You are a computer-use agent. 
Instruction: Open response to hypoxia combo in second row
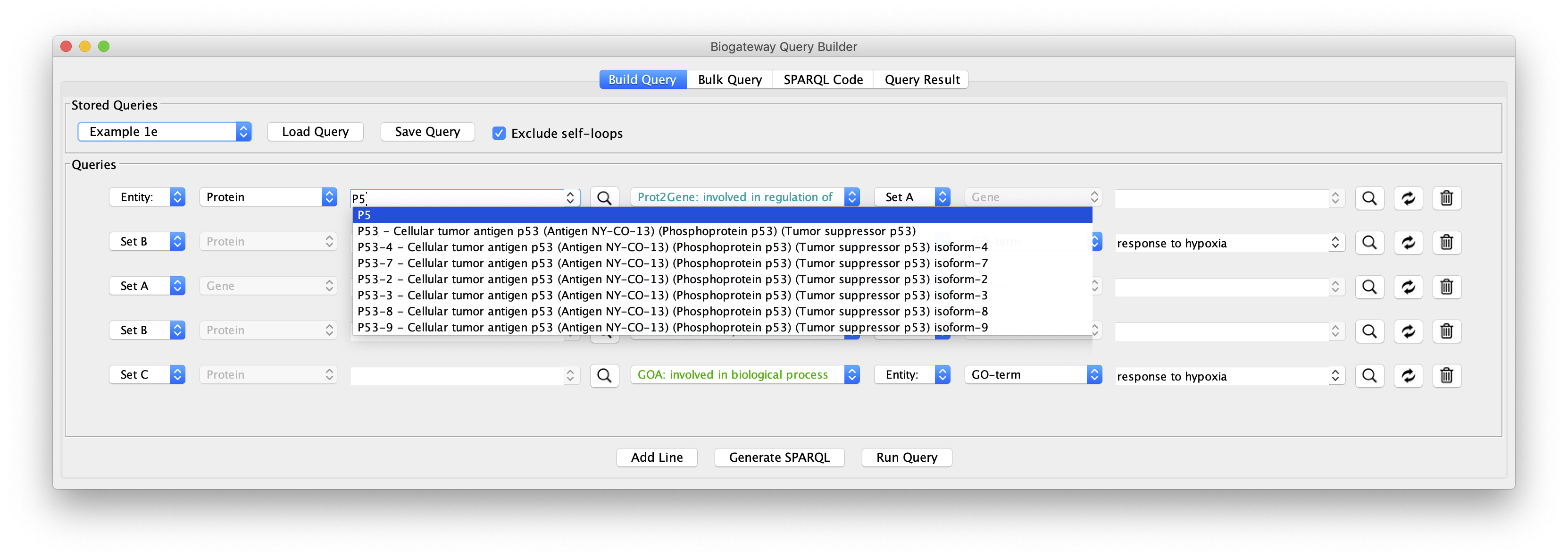tap(1230, 242)
